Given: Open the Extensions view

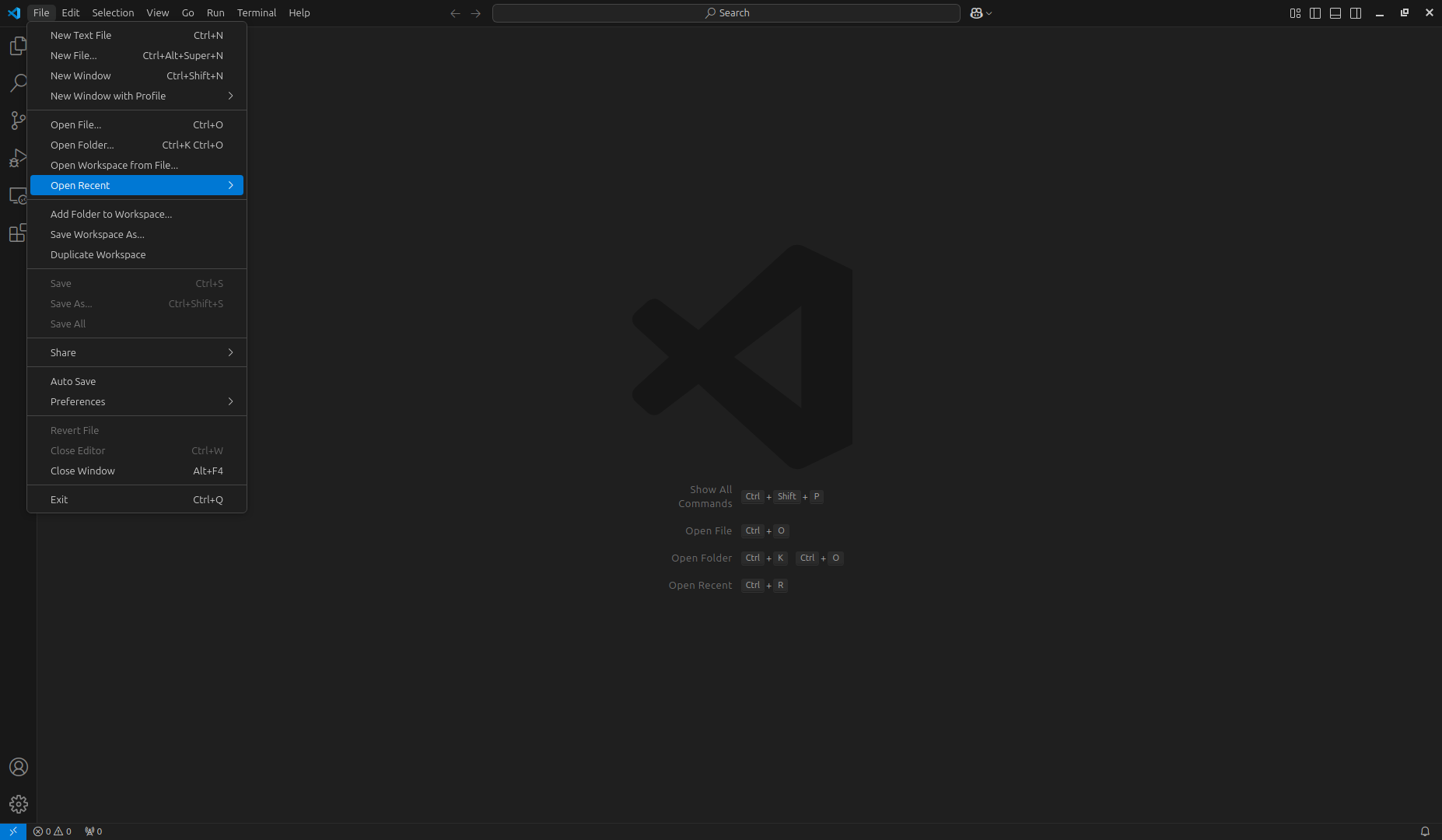Looking at the screenshot, I should click(x=18, y=233).
